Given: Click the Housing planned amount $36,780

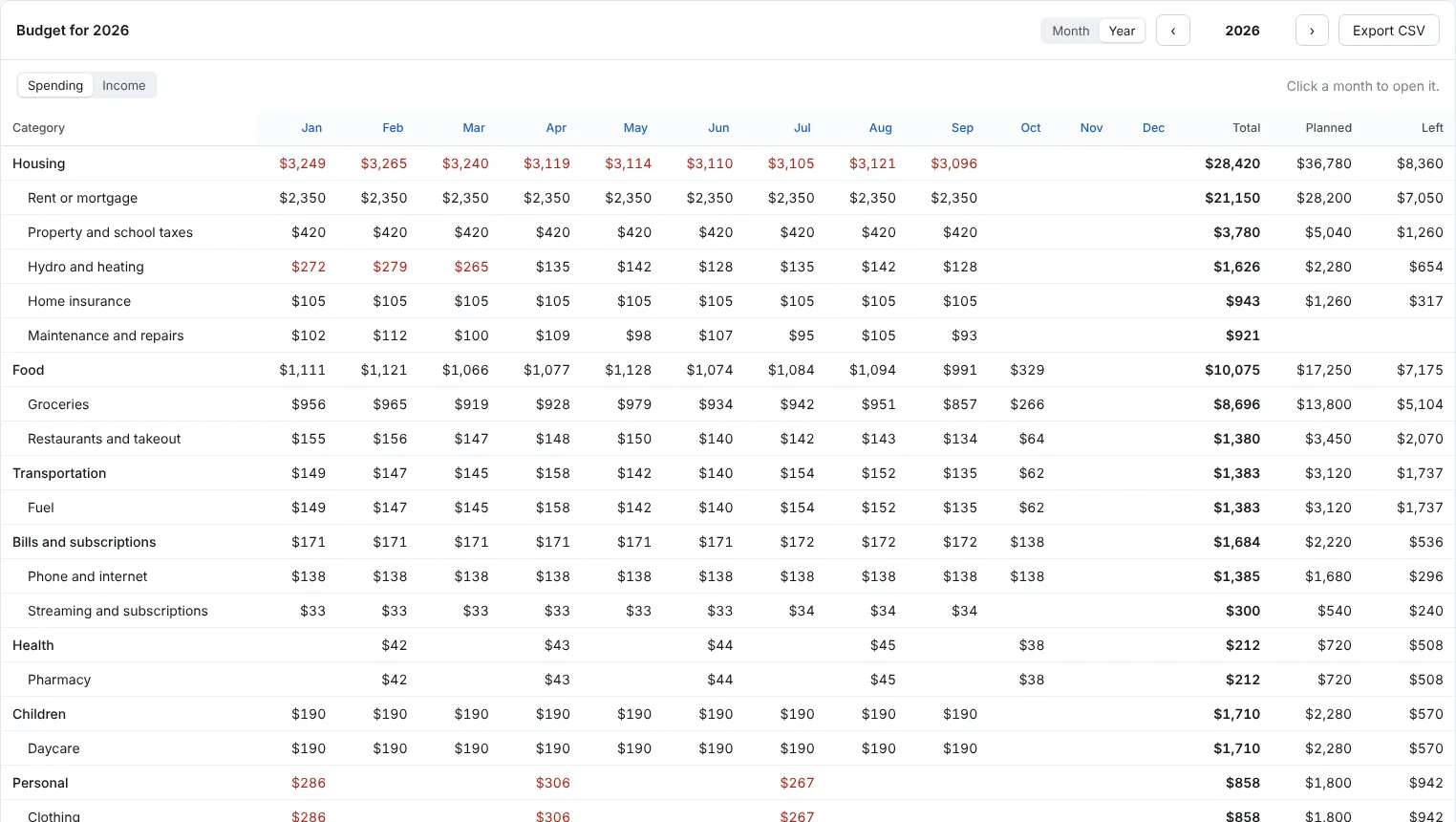Looking at the screenshot, I should (x=1324, y=163).
